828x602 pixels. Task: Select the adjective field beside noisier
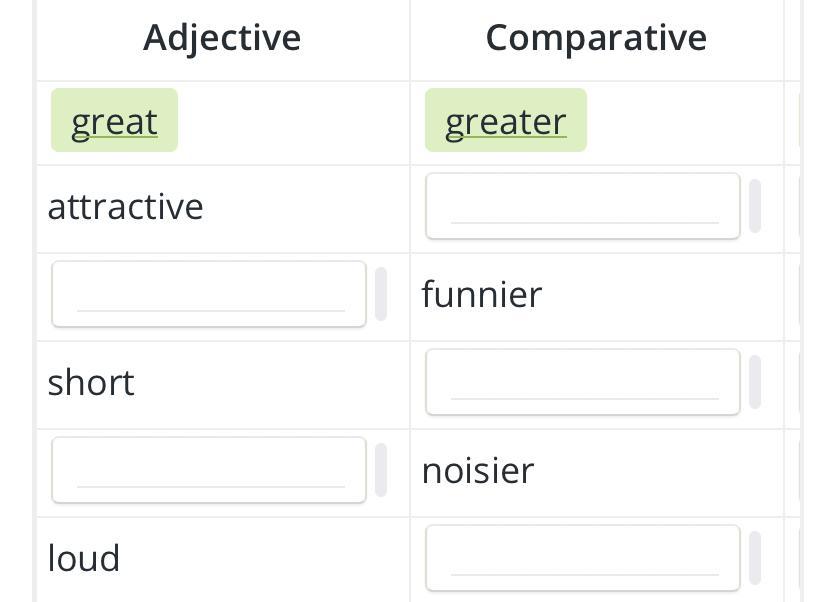point(209,470)
